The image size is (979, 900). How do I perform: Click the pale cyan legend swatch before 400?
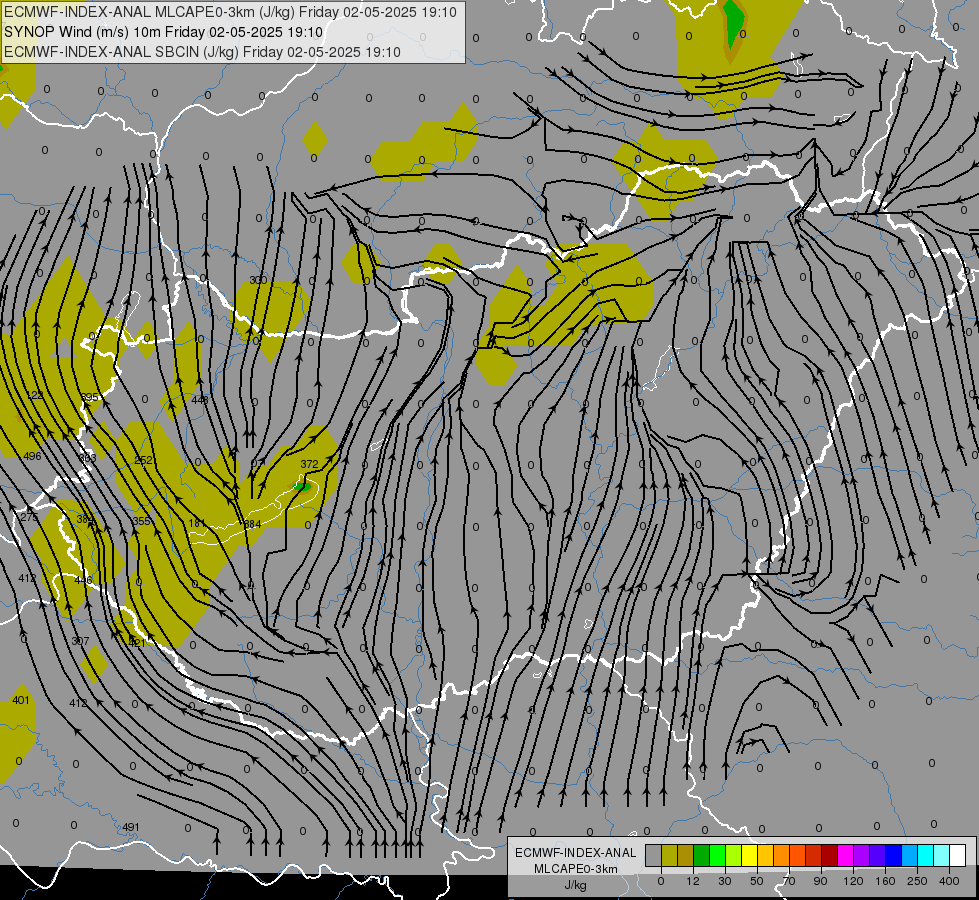[942, 855]
